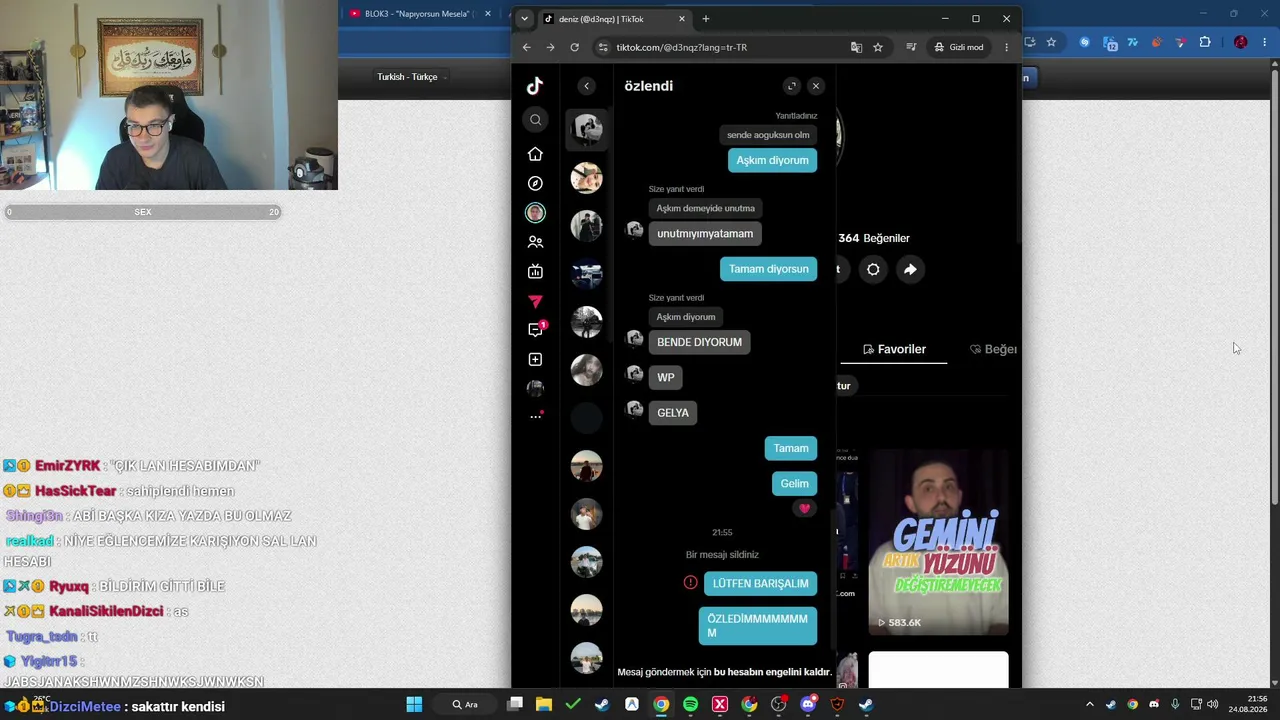
Task: Reload the TikTok page
Action: coord(574,47)
